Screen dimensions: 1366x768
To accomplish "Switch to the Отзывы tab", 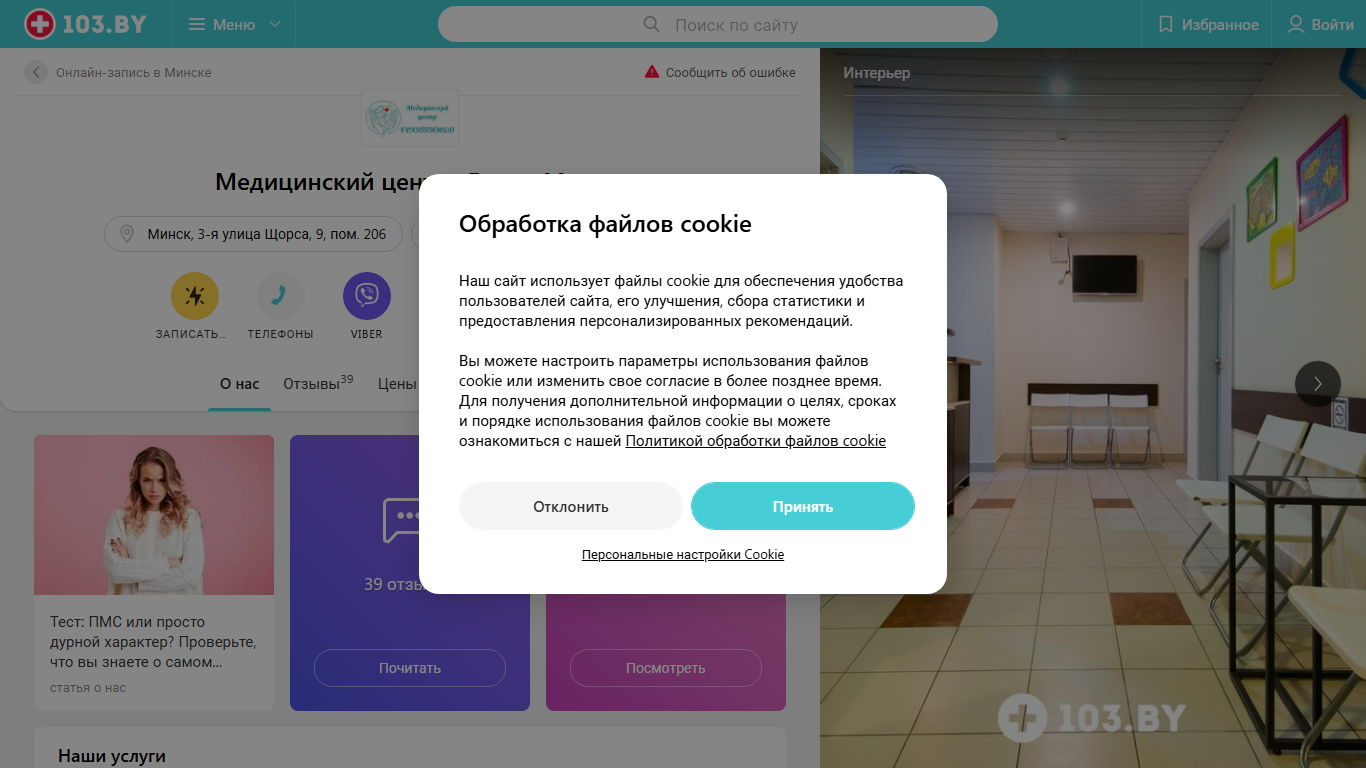I will pos(318,383).
